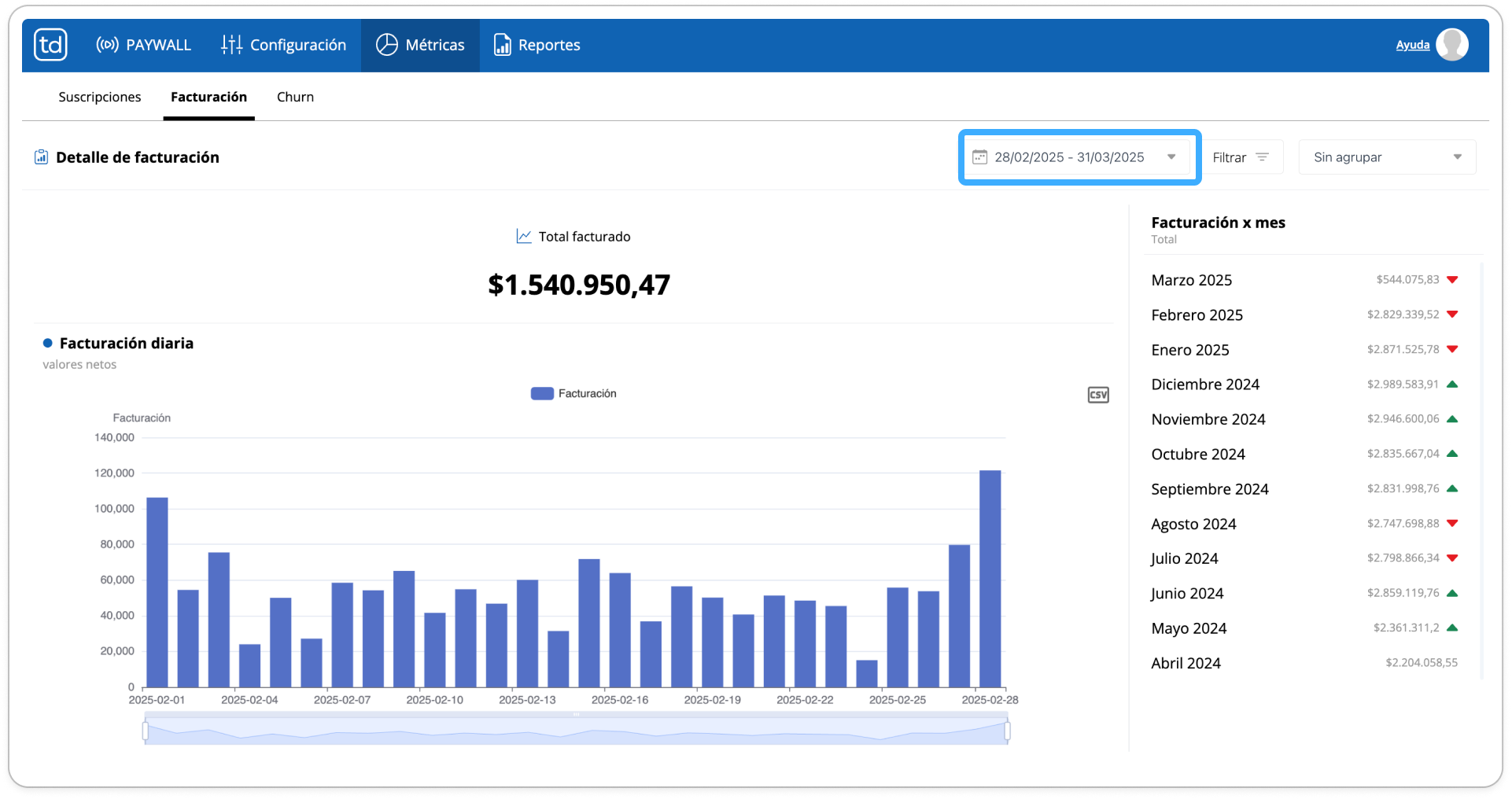Click the left handle of chart range slider
The image size is (1512, 799).
[146, 731]
